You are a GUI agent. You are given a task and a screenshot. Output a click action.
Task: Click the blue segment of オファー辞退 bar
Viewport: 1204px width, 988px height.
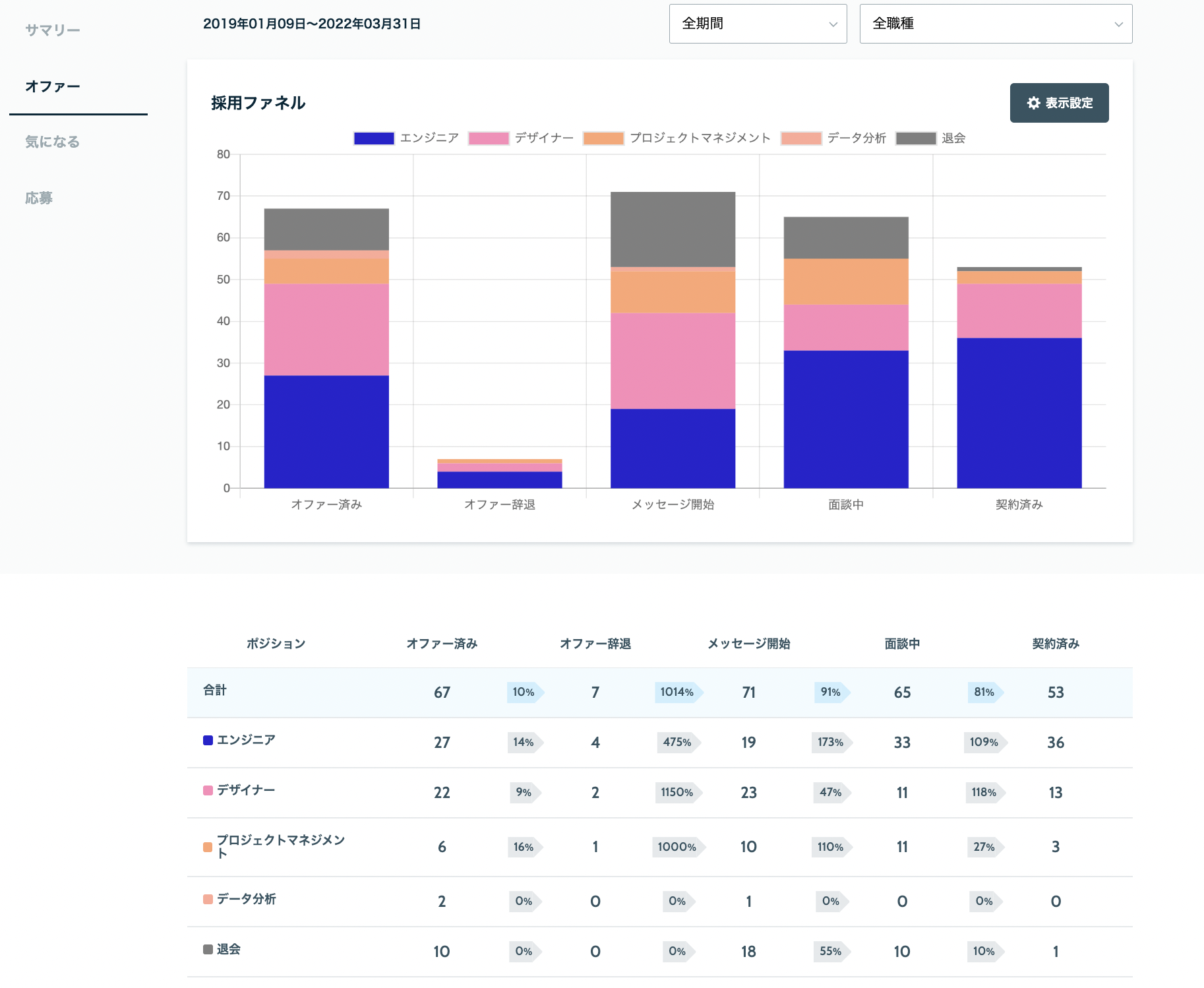point(500,479)
